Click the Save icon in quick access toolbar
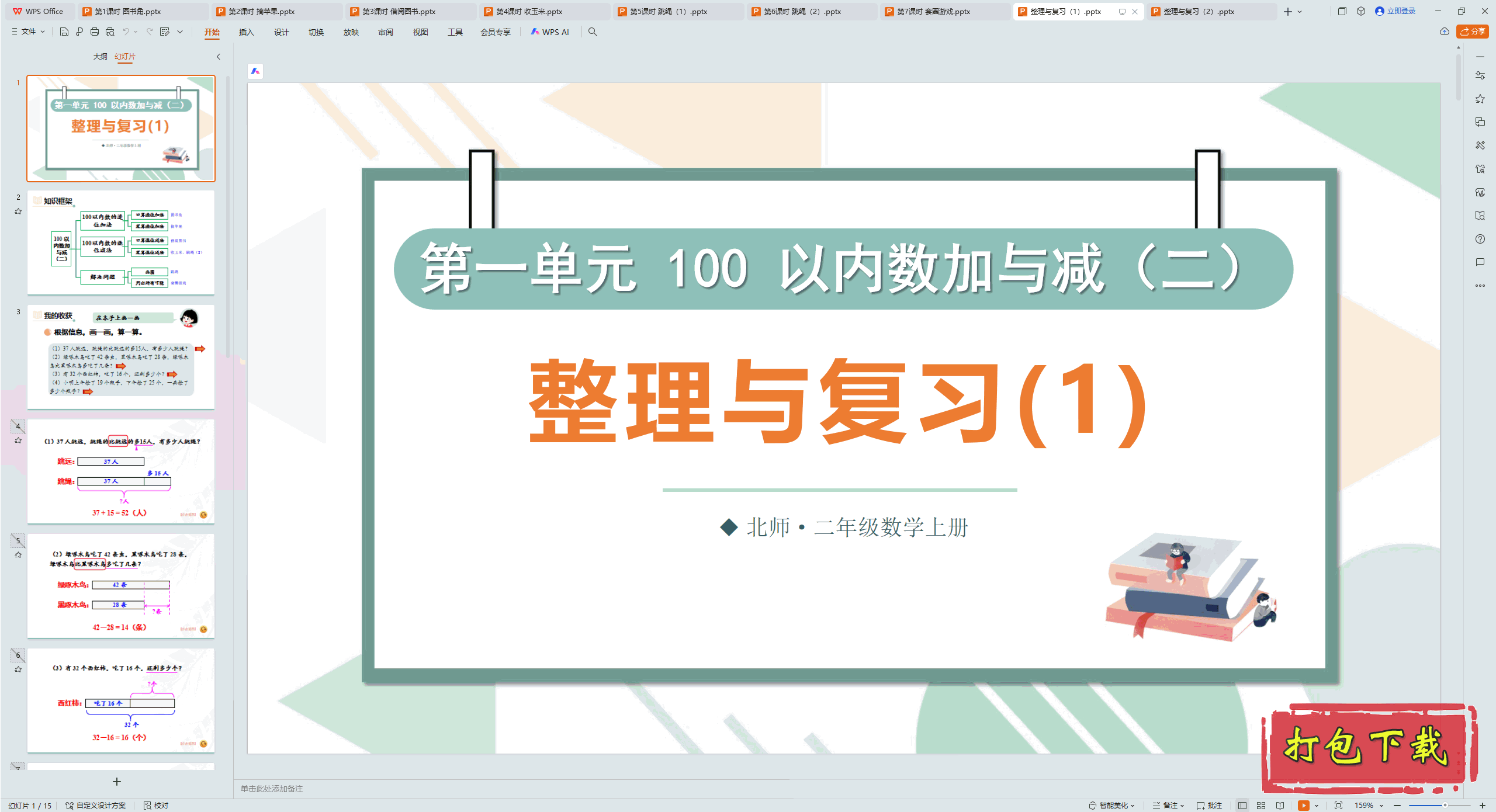Image resolution: width=1496 pixels, height=812 pixels. coord(63,32)
